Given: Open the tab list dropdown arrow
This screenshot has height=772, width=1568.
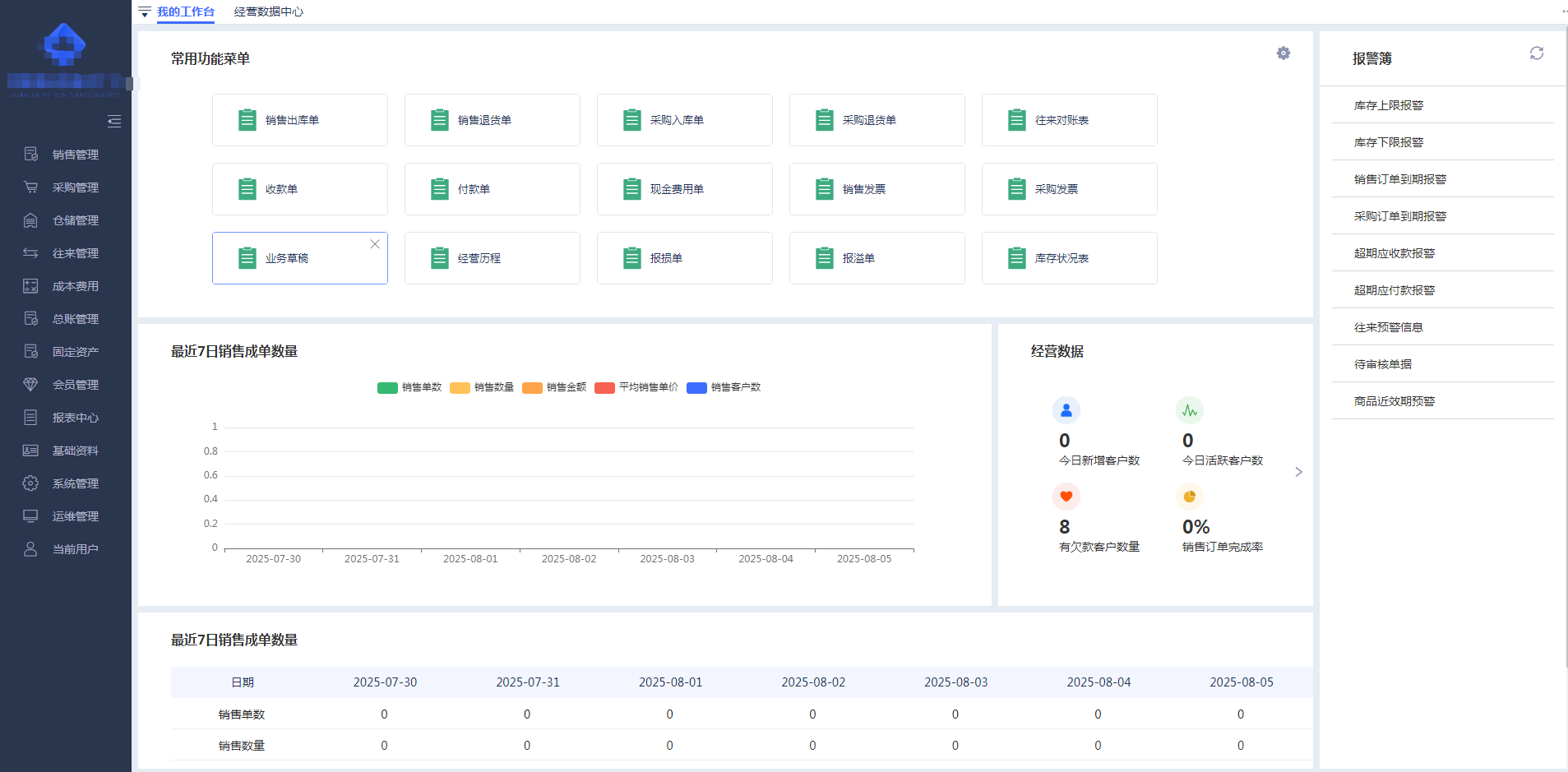Looking at the screenshot, I should pyautogui.click(x=145, y=12).
